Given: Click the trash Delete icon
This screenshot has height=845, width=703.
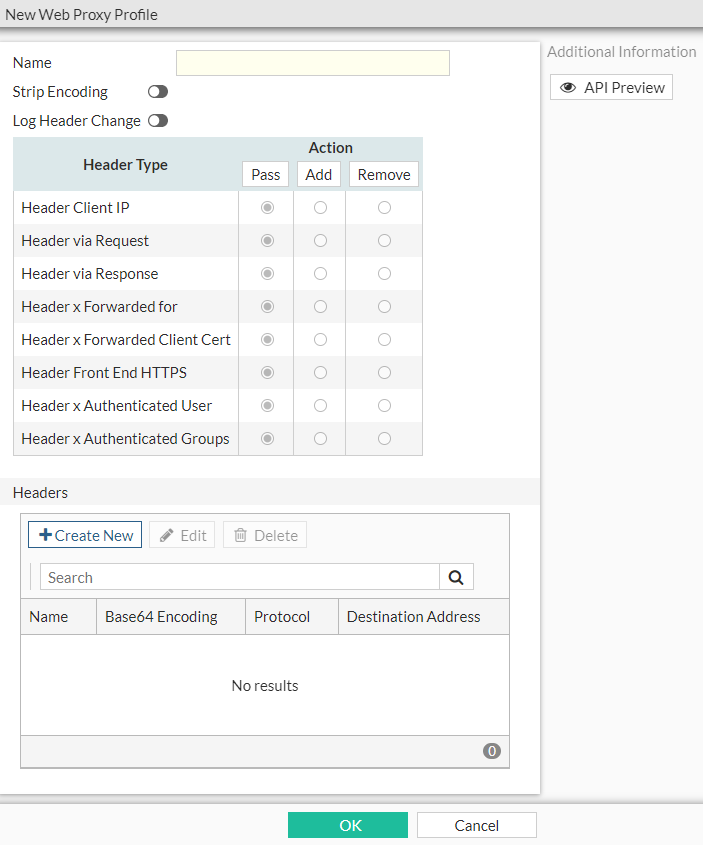Looking at the screenshot, I should coord(241,535).
